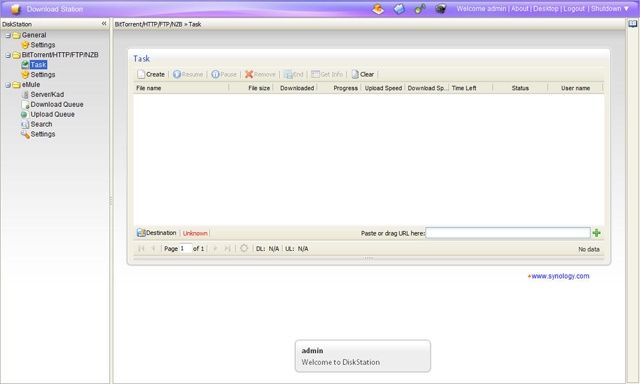Open Settings under General

tap(43, 45)
